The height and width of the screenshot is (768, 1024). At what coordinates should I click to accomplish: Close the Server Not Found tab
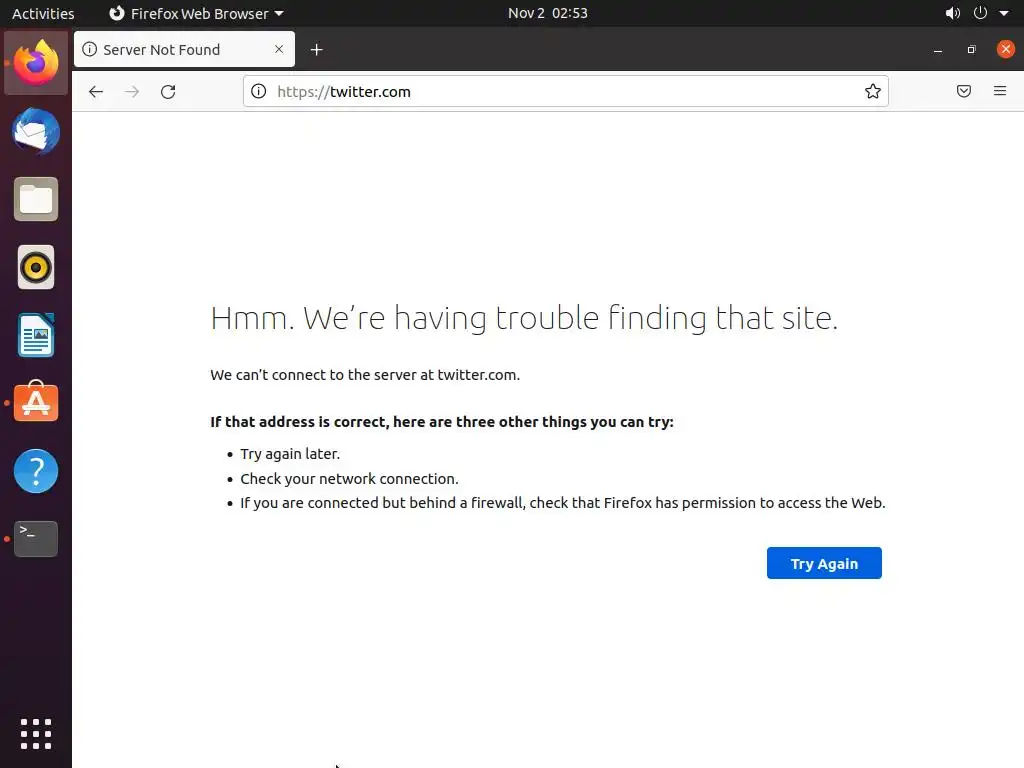click(x=279, y=49)
